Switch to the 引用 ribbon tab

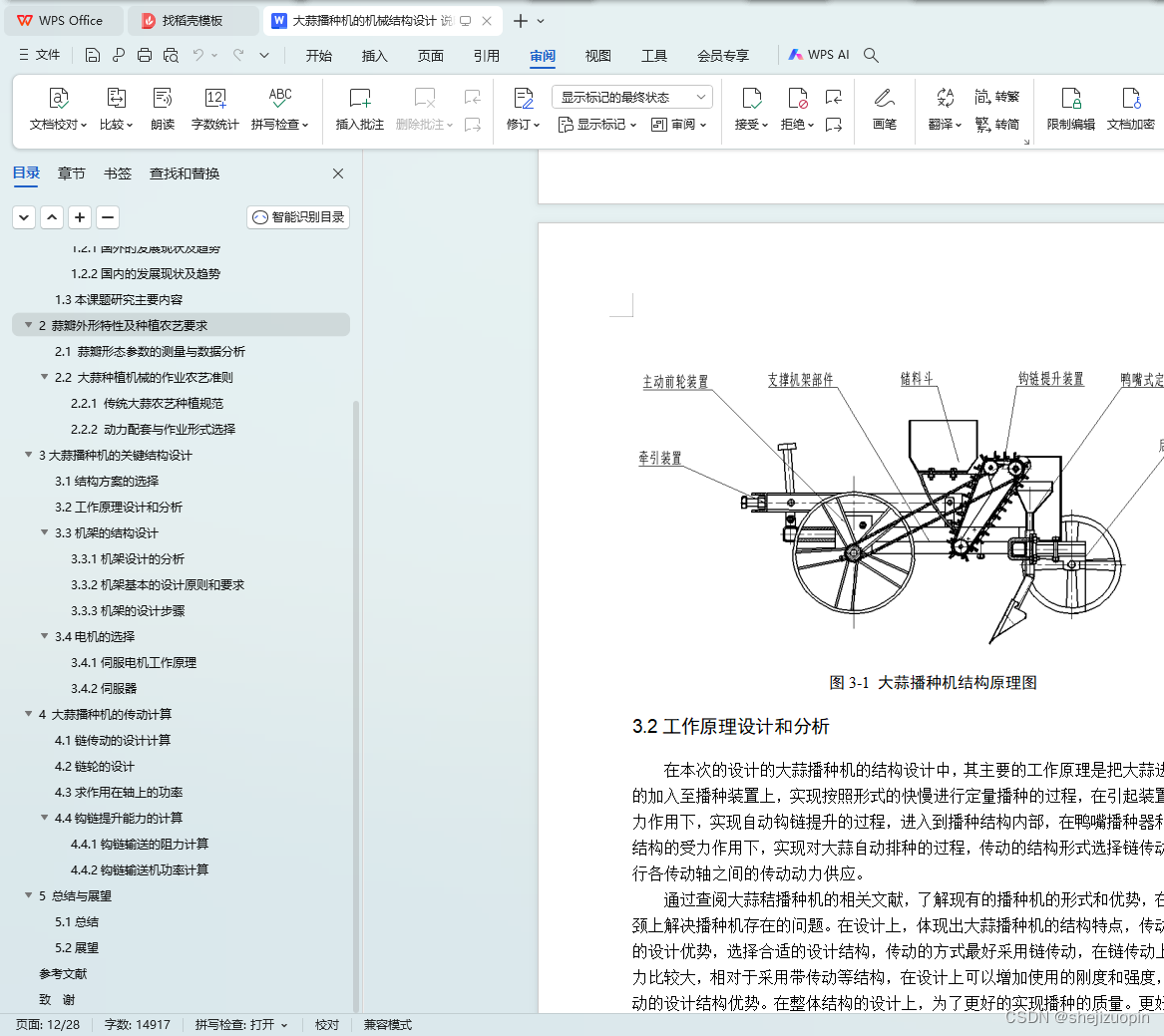[x=486, y=56]
